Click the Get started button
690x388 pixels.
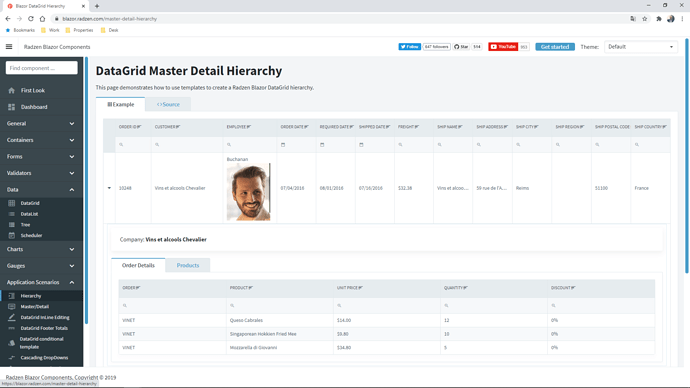pyautogui.click(x=555, y=47)
